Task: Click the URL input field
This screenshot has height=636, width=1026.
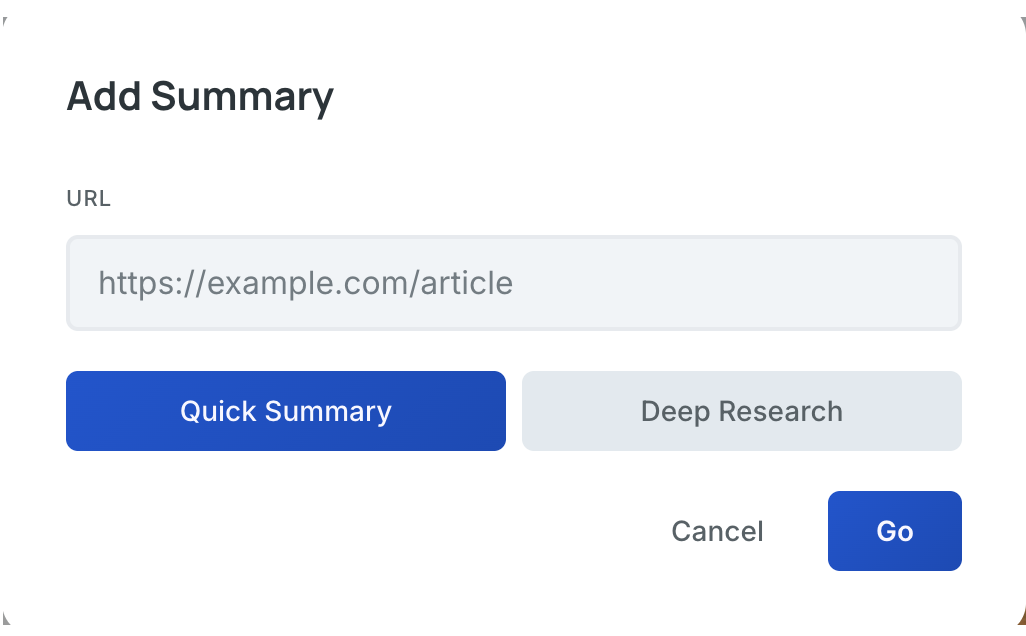Action: click(x=514, y=283)
